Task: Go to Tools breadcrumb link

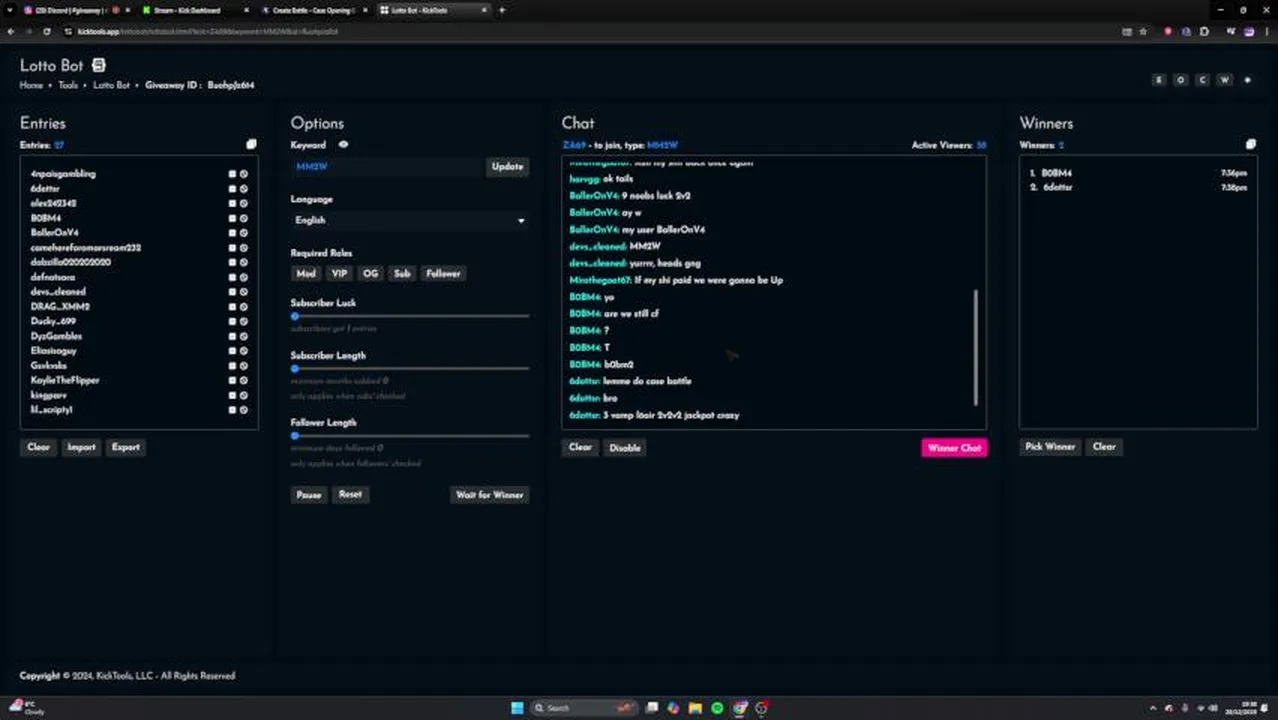Action: point(67,85)
